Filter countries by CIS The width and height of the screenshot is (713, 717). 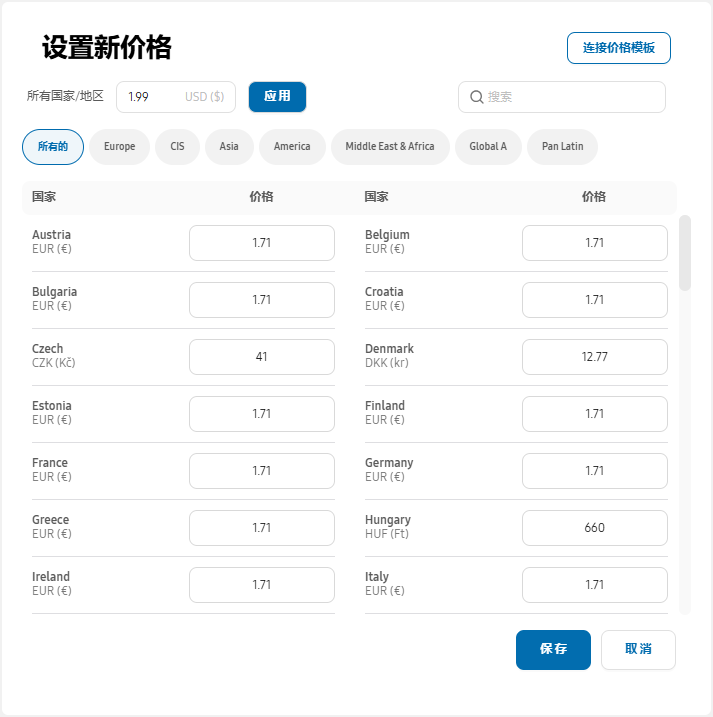[177, 147]
